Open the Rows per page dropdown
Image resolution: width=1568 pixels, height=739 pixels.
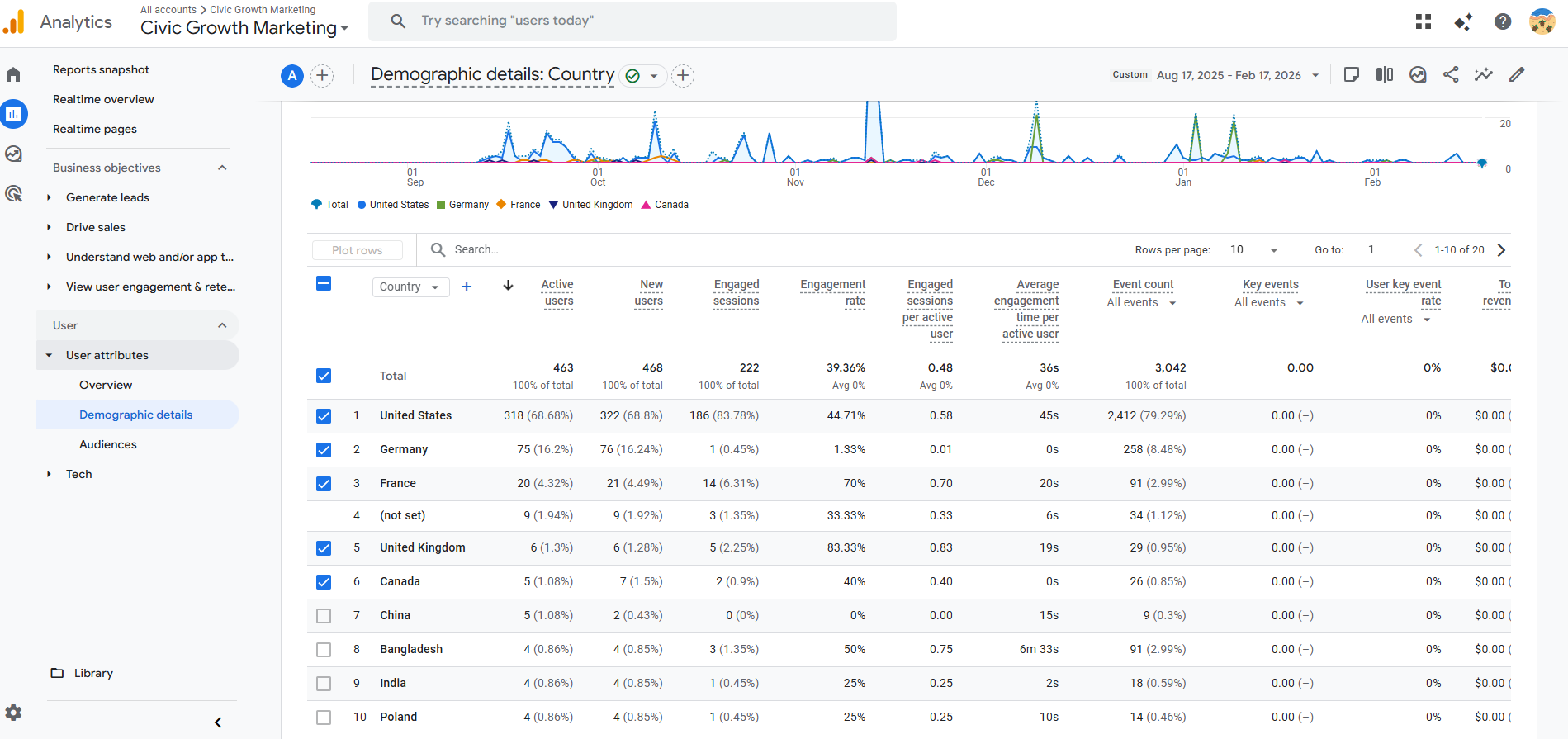click(x=1253, y=249)
